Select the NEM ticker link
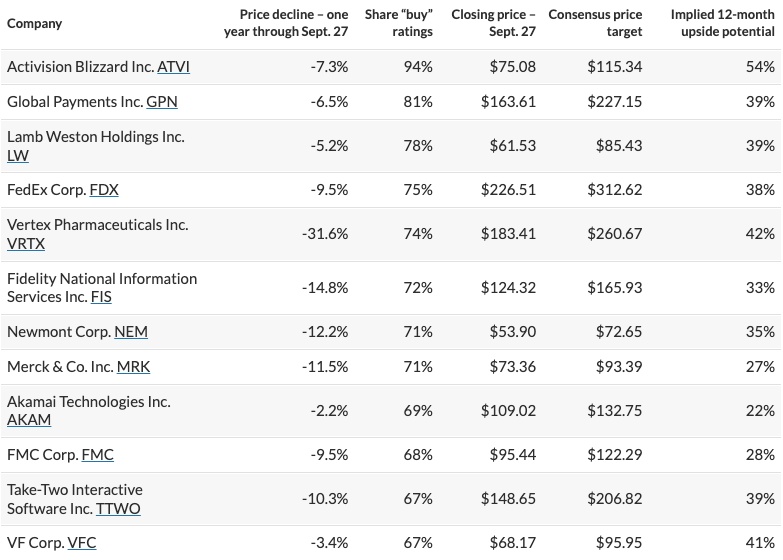783x560 pixels. click(131, 331)
